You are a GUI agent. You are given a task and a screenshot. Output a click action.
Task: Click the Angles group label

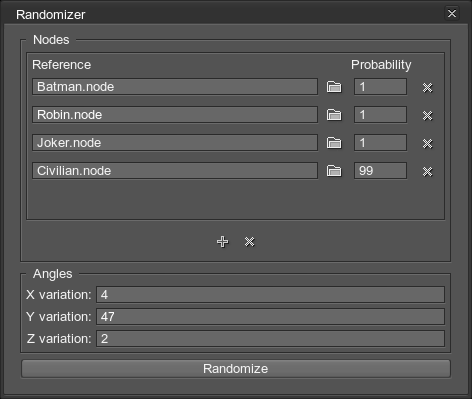coord(53,274)
